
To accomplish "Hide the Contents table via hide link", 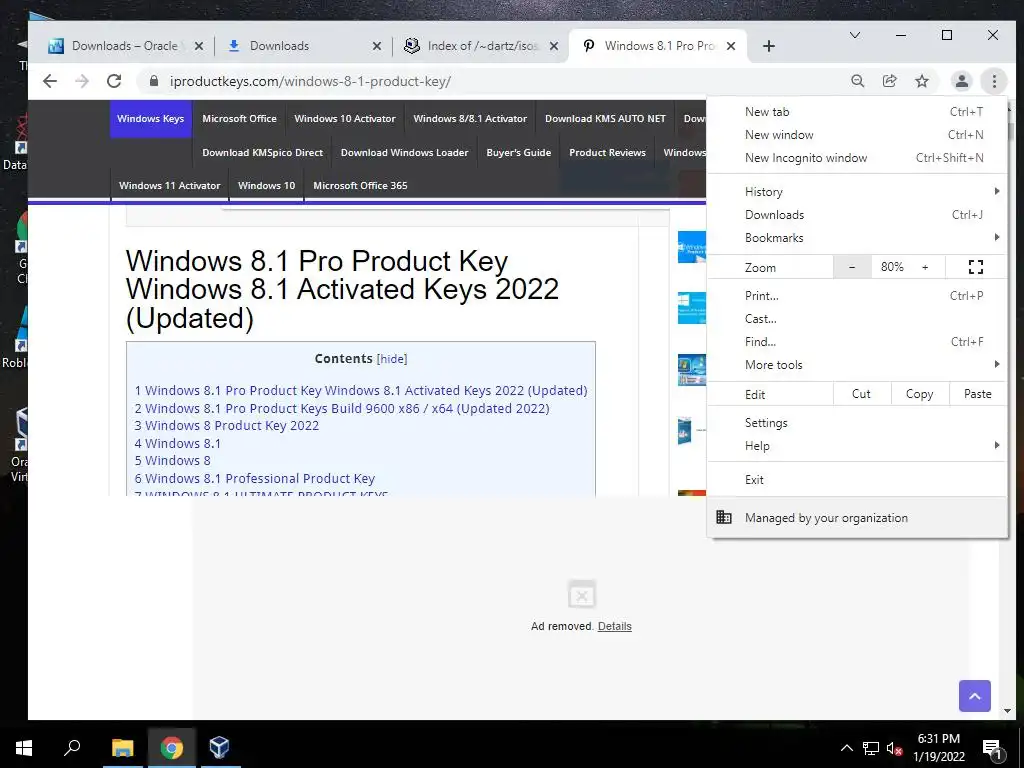I will (x=392, y=359).
